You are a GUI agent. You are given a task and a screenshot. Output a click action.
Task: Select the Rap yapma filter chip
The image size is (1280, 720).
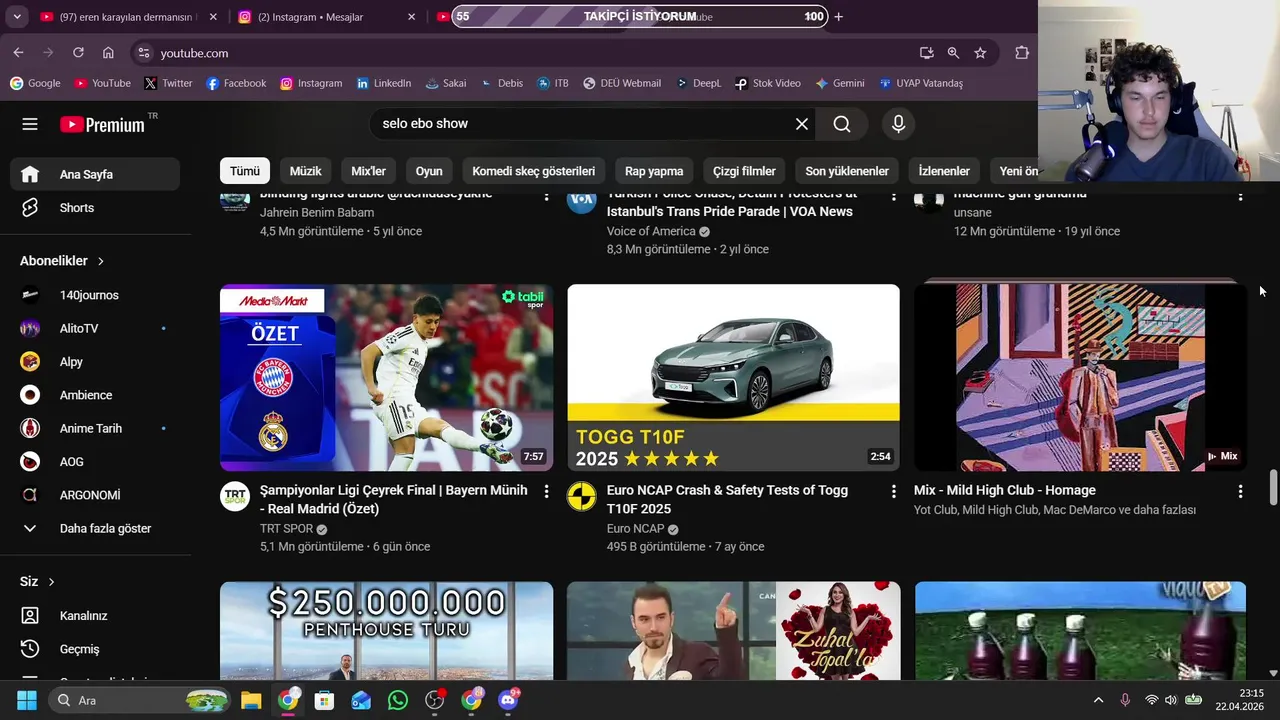(654, 171)
